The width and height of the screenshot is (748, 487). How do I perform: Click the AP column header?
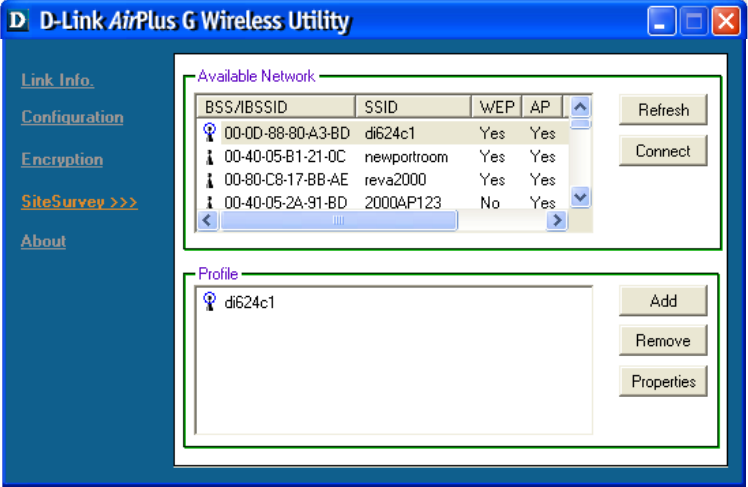(542, 106)
